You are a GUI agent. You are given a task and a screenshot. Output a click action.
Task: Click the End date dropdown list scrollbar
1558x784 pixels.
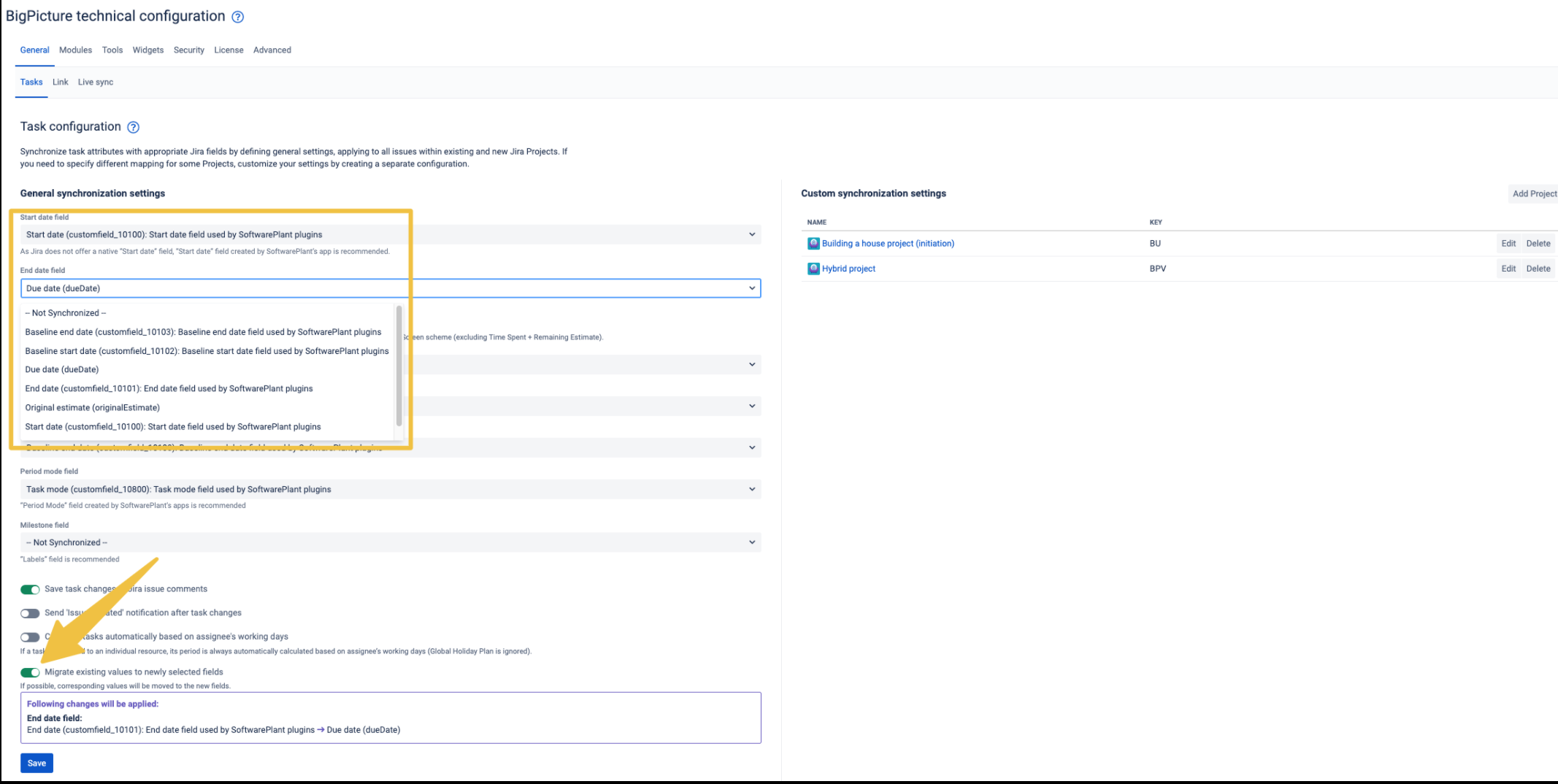(x=399, y=365)
